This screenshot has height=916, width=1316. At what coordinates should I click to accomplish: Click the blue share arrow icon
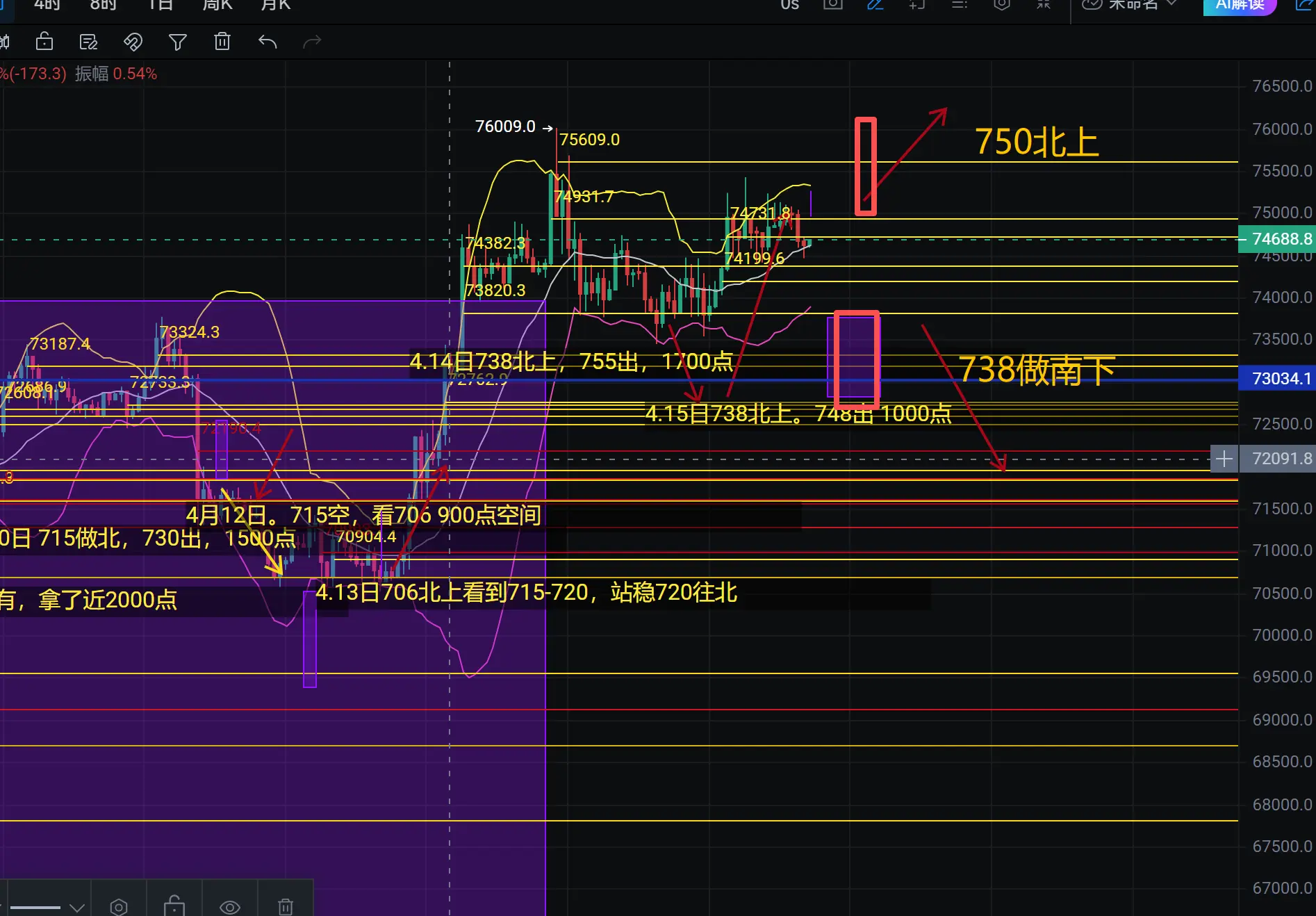[x=1305, y=4]
